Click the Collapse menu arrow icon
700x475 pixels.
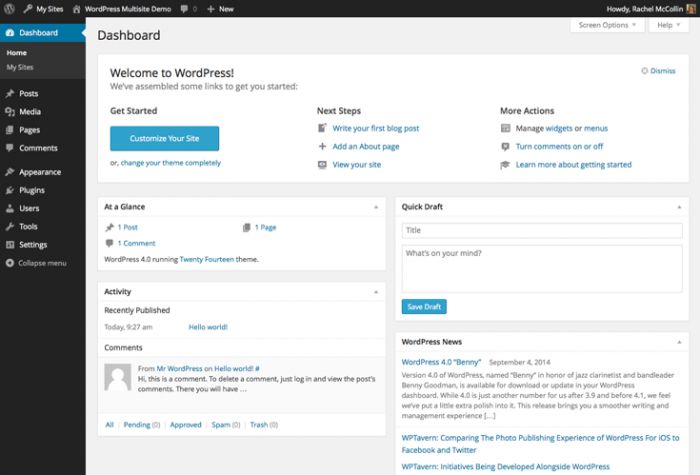[10, 263]
